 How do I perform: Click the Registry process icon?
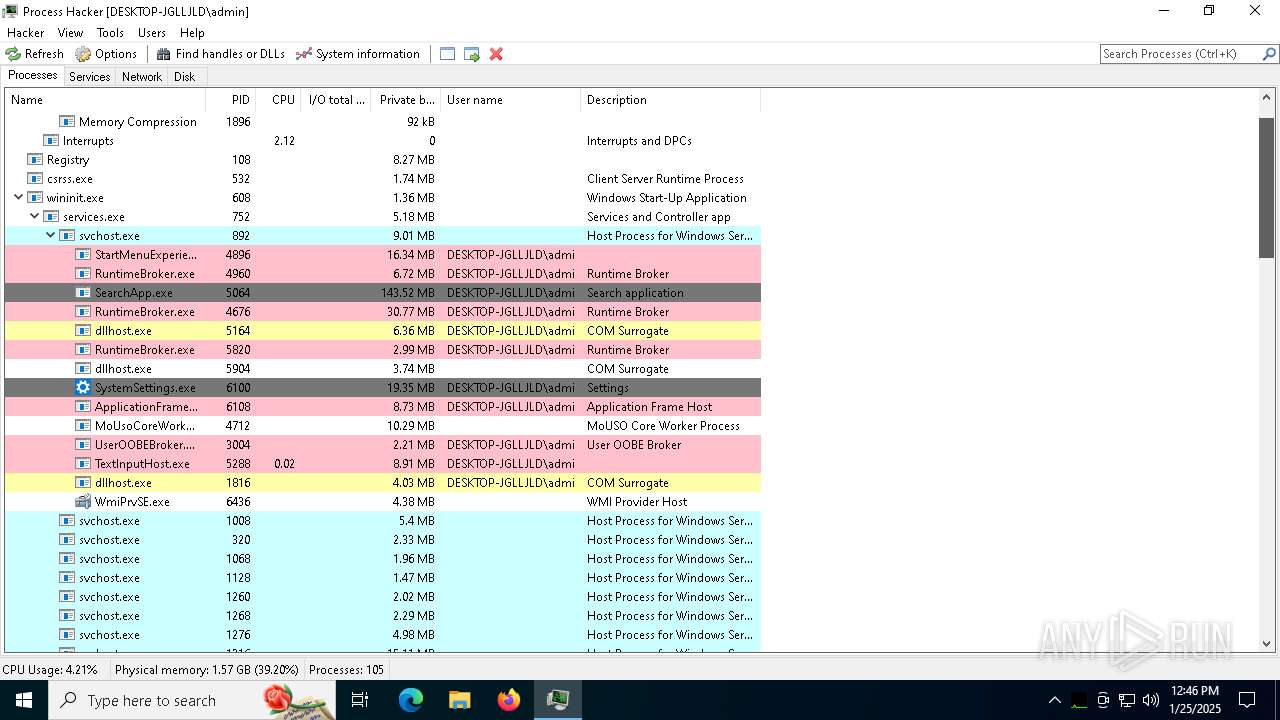tap(35, 160)
